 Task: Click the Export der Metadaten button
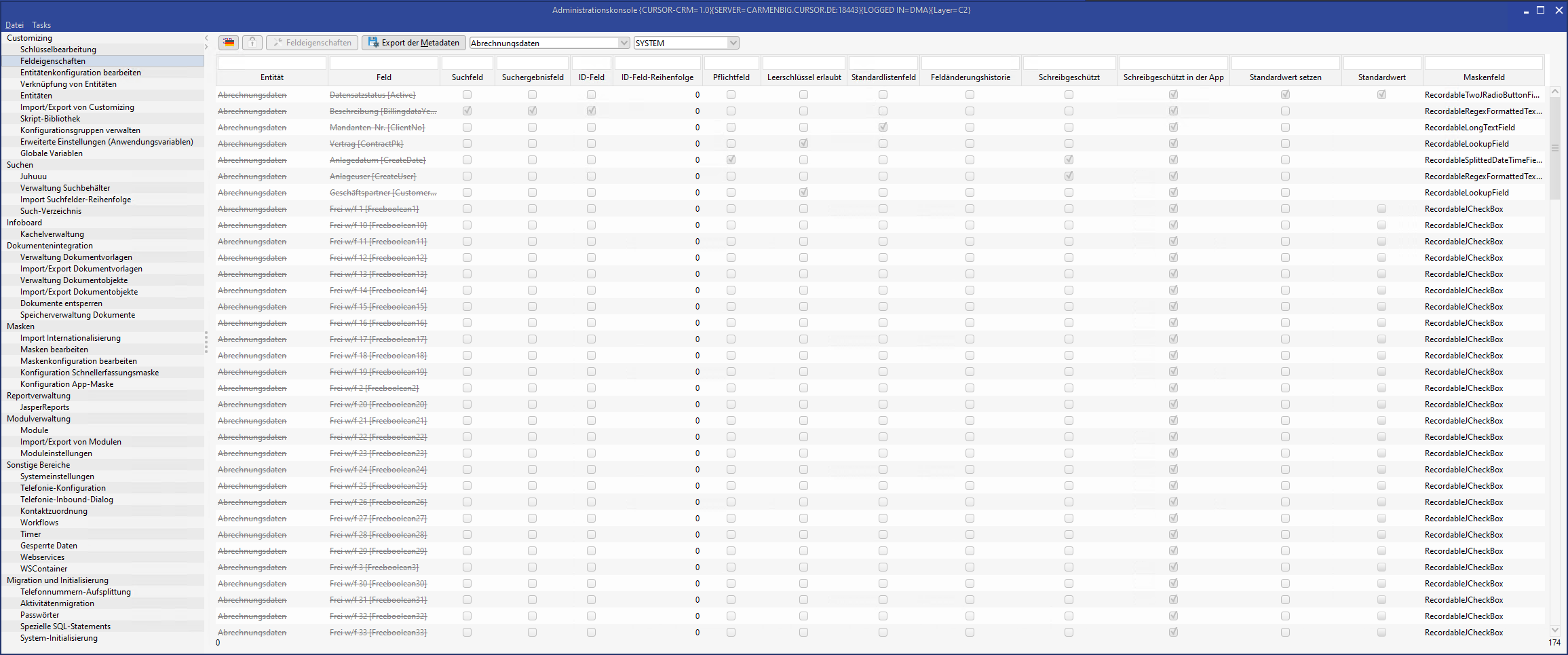click(413, 43)
